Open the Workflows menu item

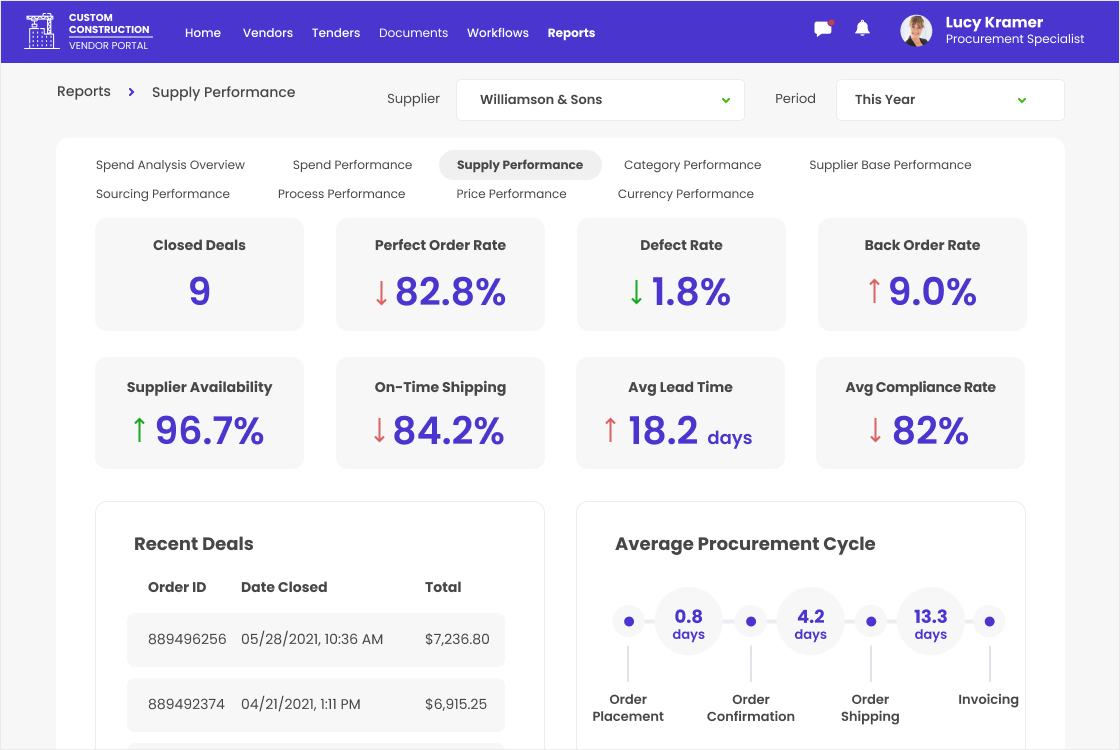point(497,33)
